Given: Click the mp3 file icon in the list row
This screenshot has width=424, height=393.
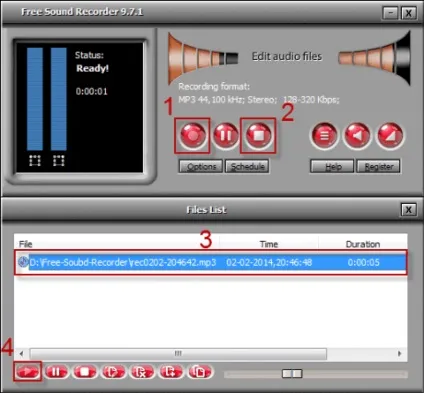Looking at the screenshot, I should pos(23,262).
